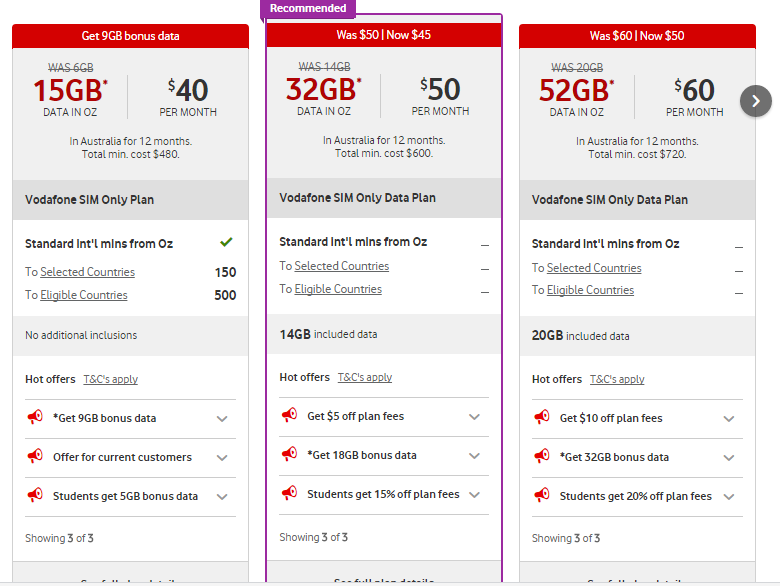This screenshot has height=586, width=780.
Task: Click the 15GB data amount
Action: click(x=70, y=91)
